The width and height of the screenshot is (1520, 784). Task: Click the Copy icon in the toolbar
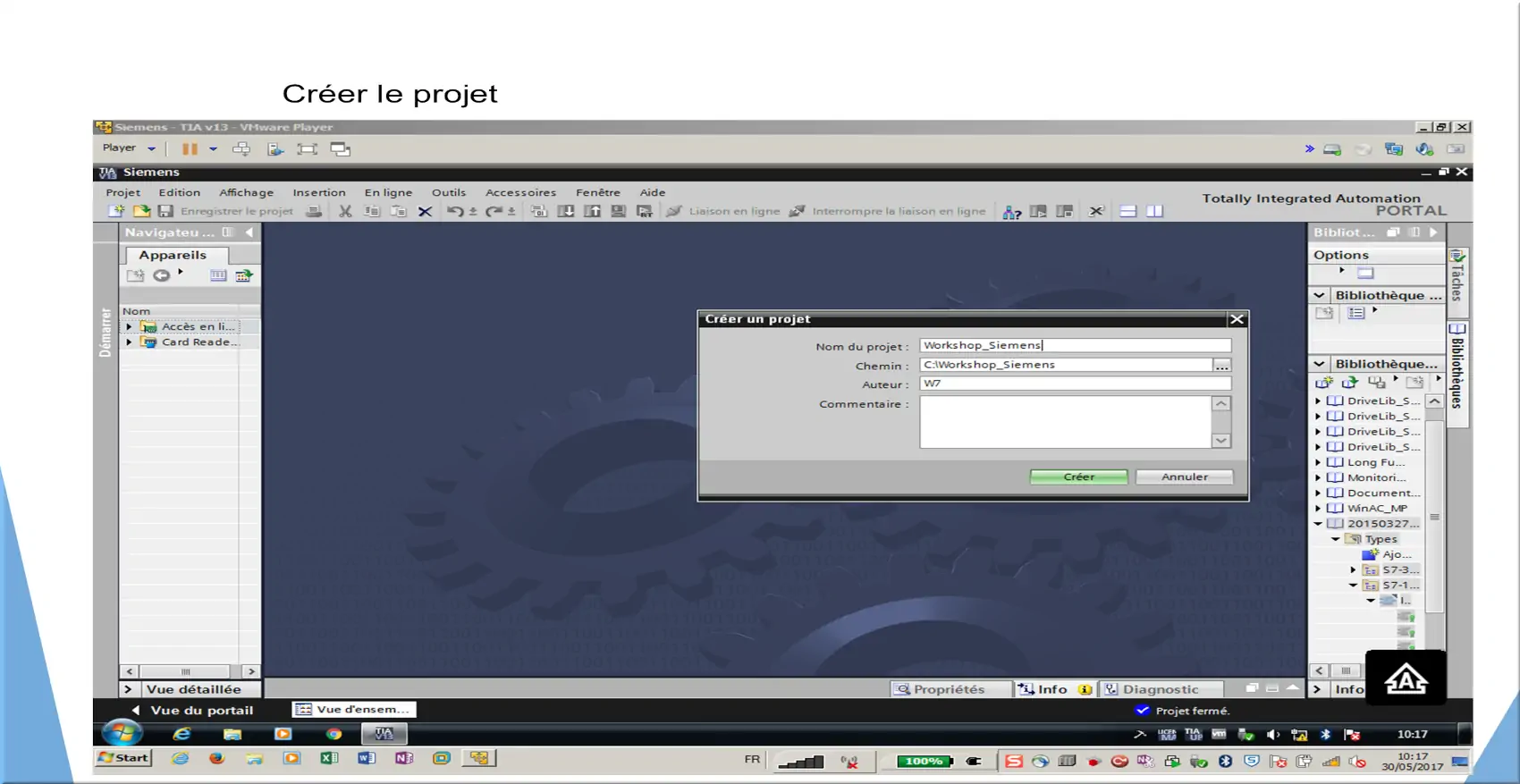coord(372,211)
